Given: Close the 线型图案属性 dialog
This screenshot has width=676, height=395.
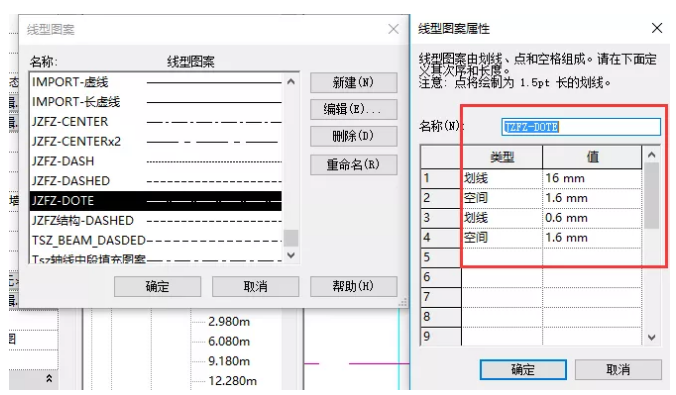Looking at the screenshot, I should [657, 28].
